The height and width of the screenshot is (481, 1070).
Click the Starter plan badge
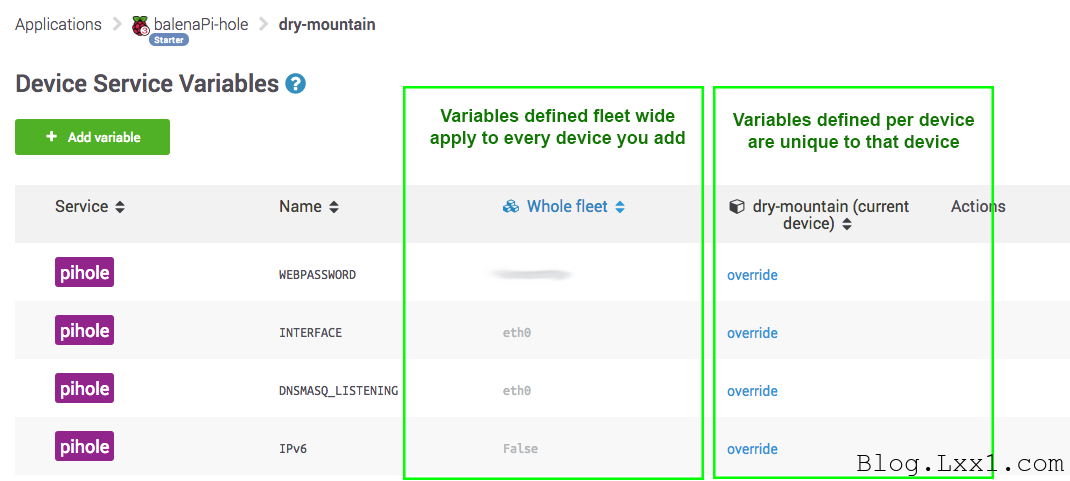point(169,40)
